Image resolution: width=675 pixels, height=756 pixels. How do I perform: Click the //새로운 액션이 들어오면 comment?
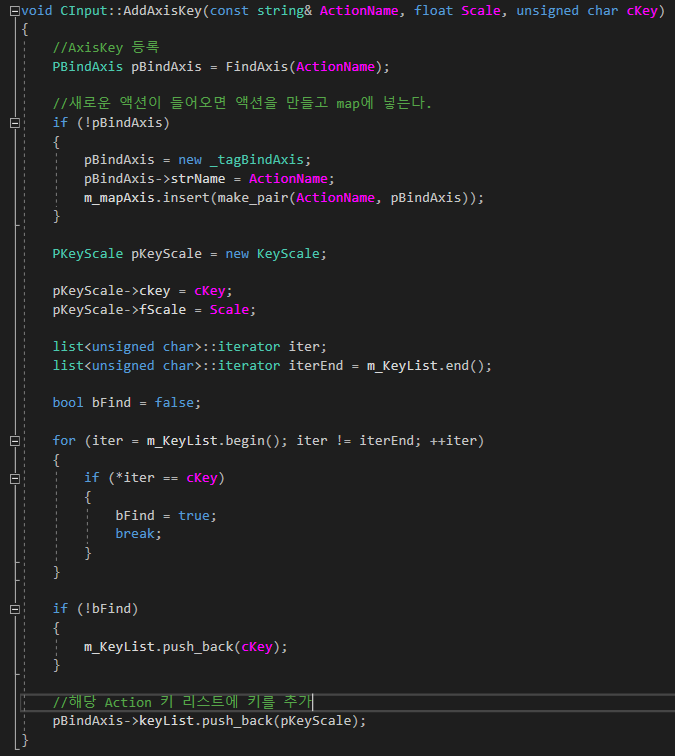pos(242,103)
